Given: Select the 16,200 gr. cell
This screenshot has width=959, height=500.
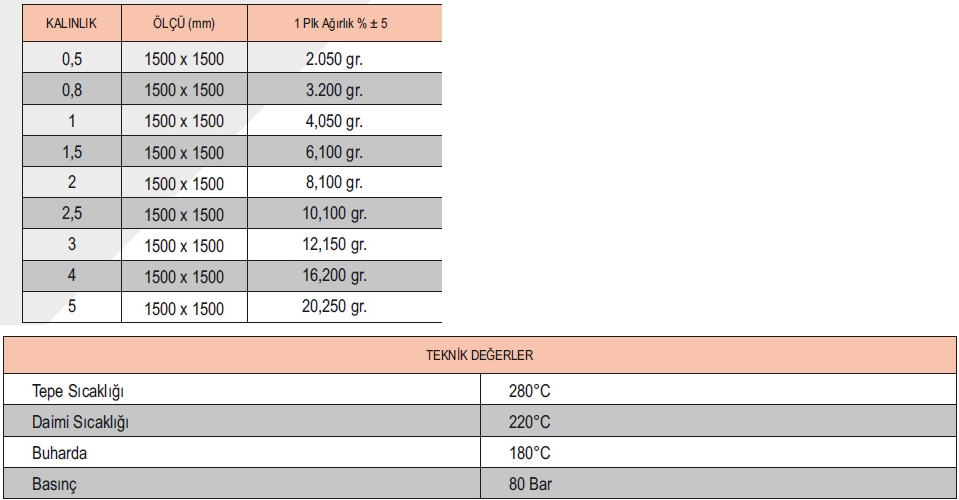Looking at the screenshot, I should coord(334,276).
